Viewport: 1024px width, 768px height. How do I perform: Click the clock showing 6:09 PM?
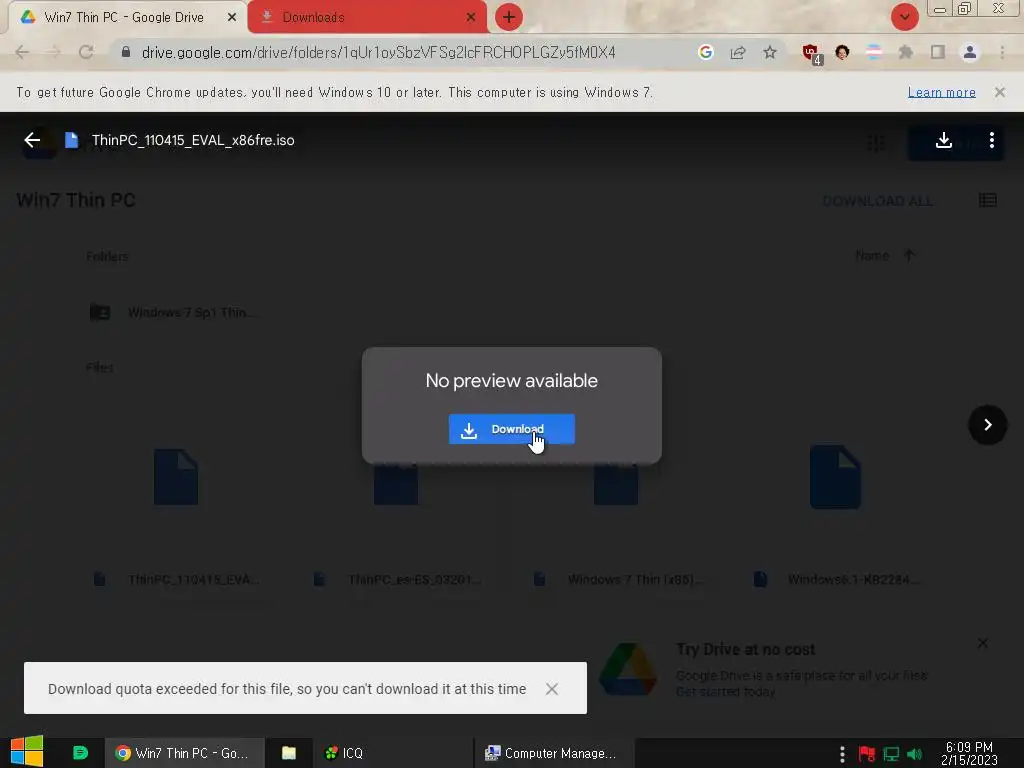pyautogui.click(x=969, y=753)
